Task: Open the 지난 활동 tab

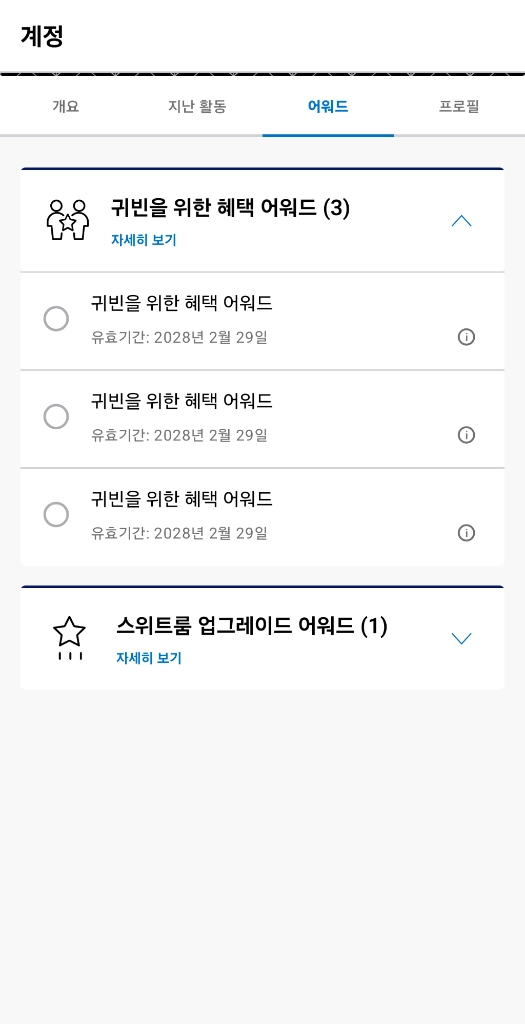Action: [197, 107]
